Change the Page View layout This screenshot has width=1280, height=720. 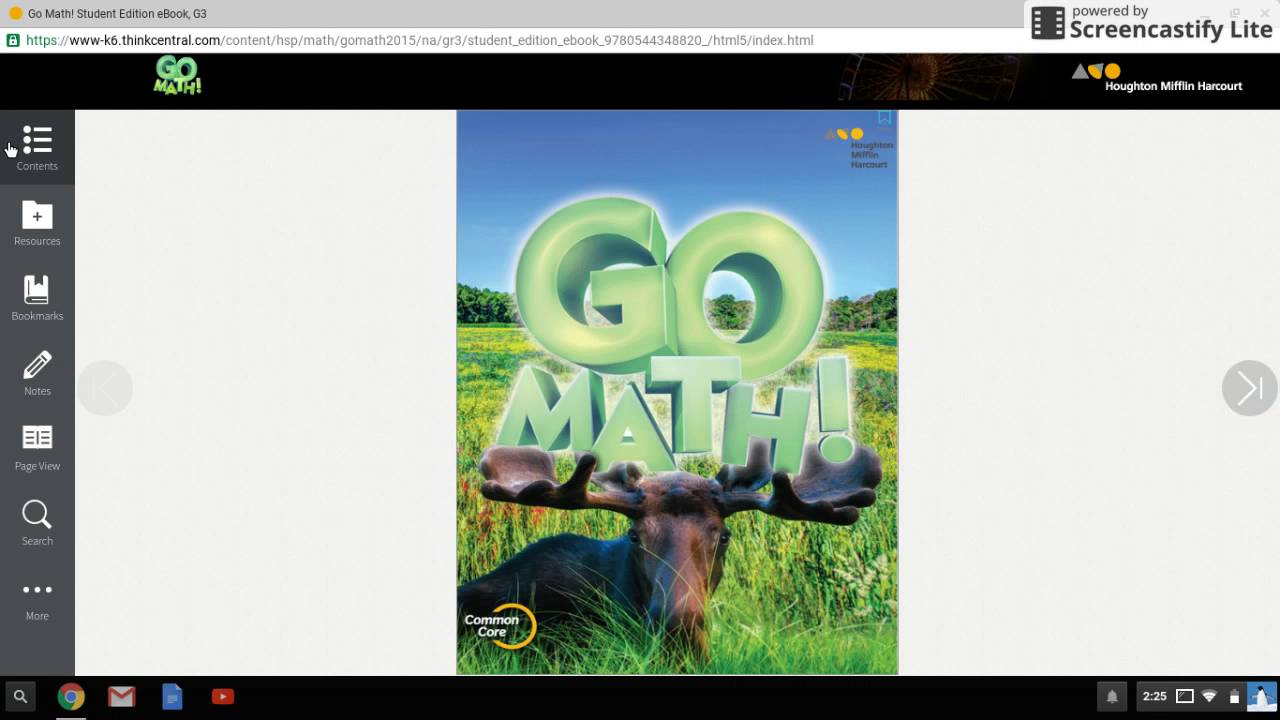point(37,448)
